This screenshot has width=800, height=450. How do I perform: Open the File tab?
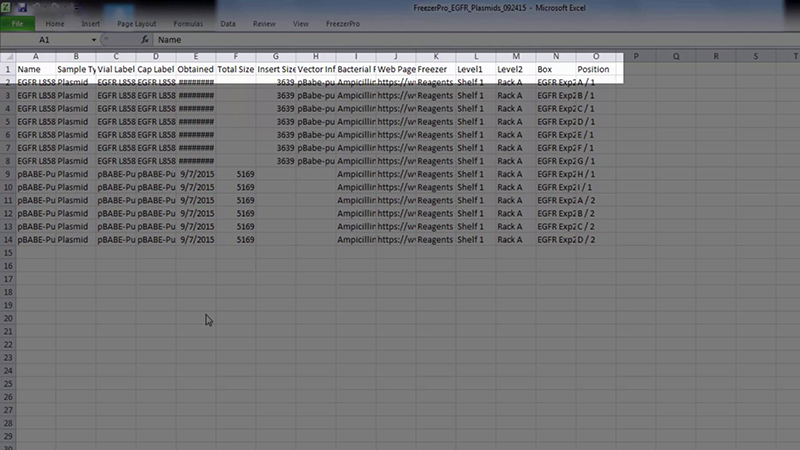(x=17, y=24)
